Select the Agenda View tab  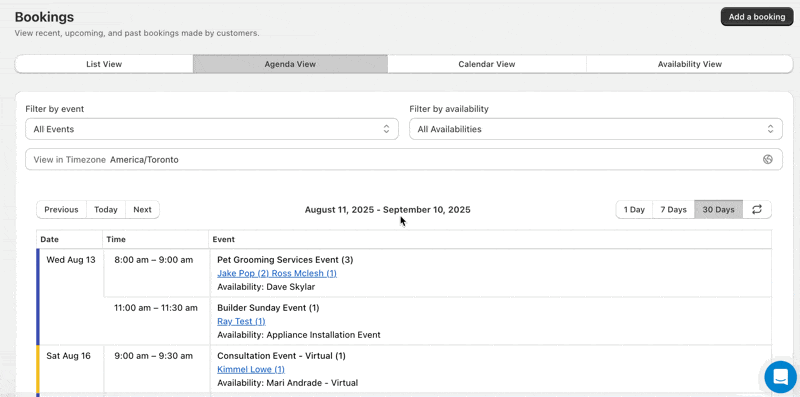tap(290, 64)
